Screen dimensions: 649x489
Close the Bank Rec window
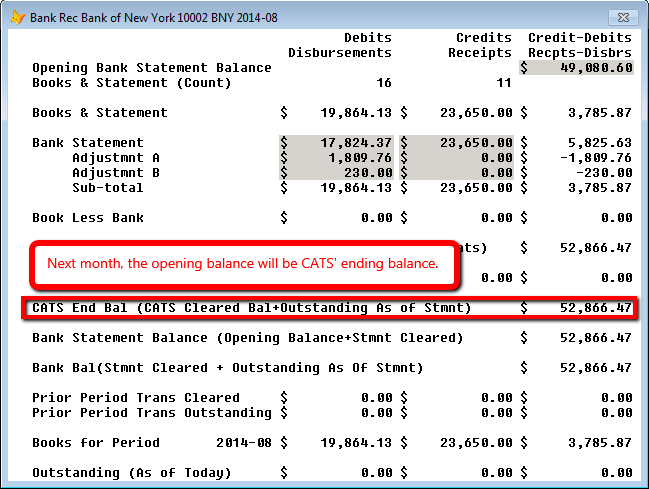623,17
